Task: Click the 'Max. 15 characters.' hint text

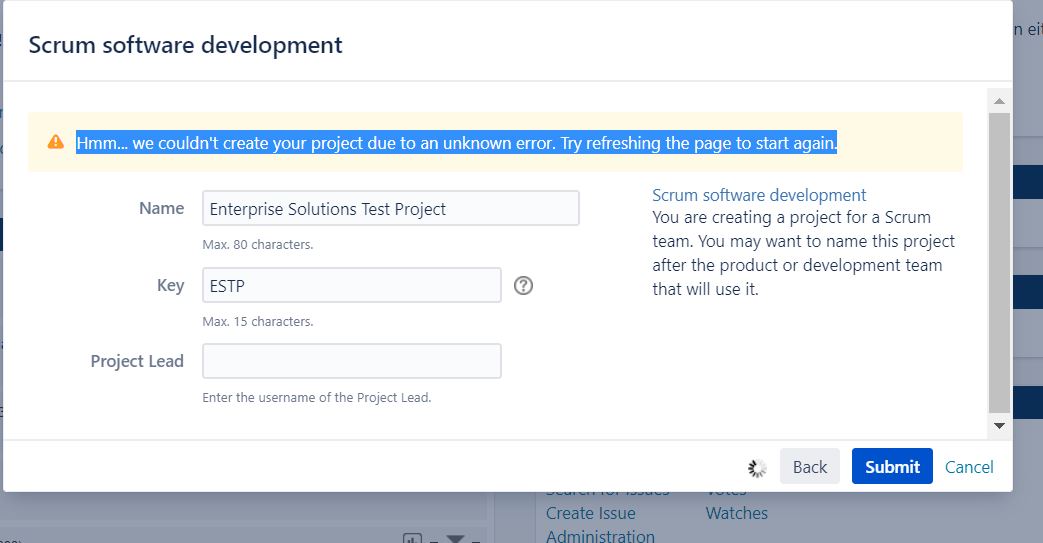Action: (x=257, y=321)
